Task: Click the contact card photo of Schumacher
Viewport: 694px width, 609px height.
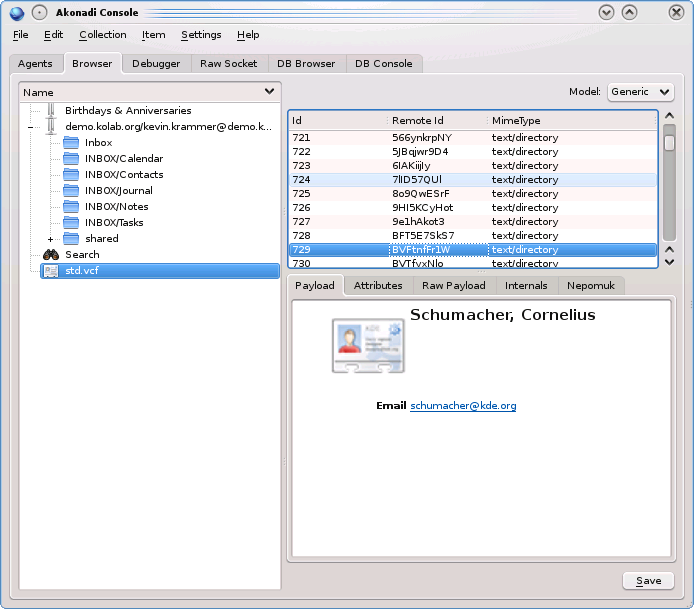Action: point(368,346)
